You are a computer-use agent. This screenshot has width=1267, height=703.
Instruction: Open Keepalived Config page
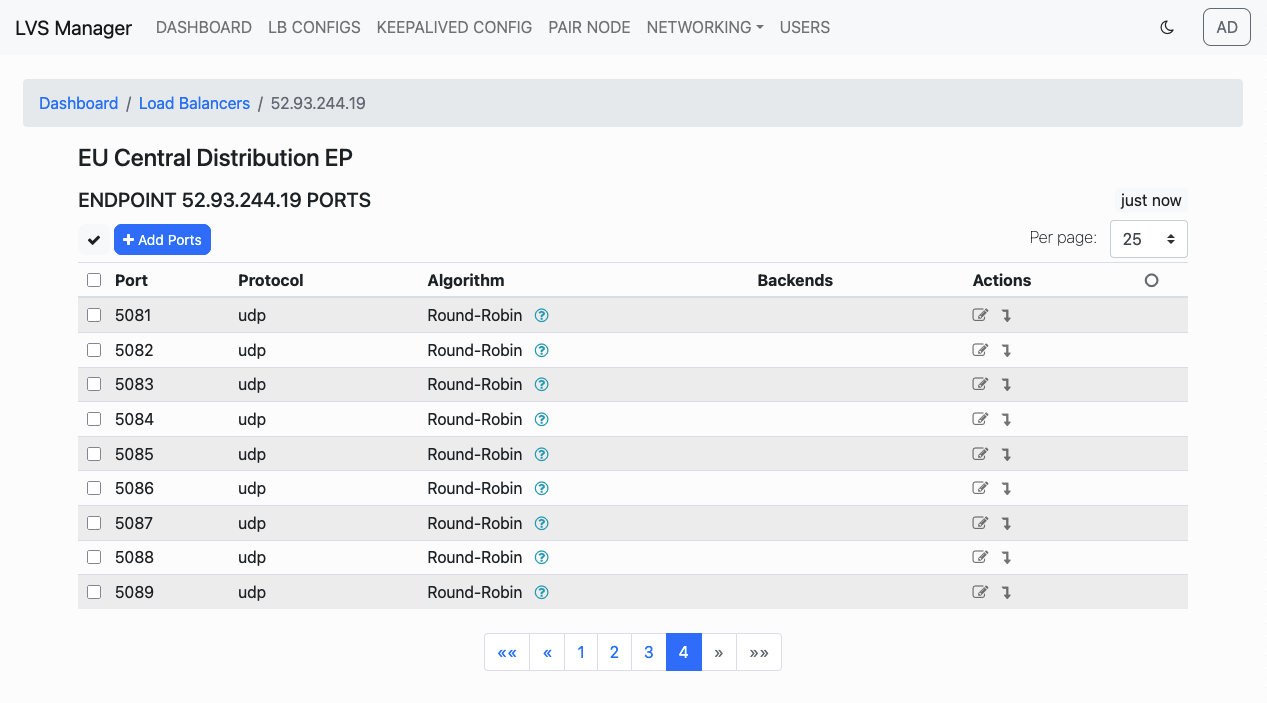[x=454, y=28]
